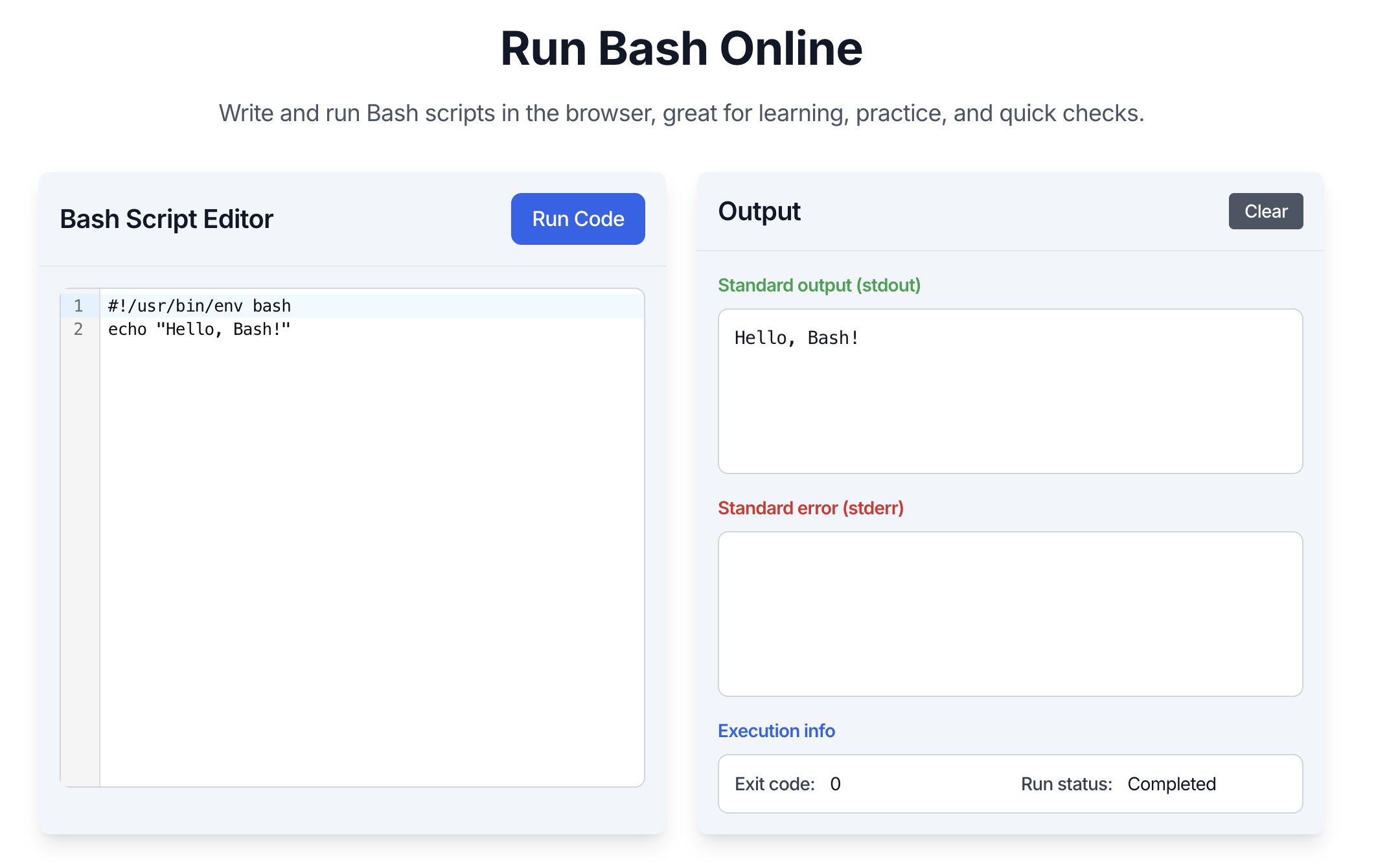Click line number 2 in the gutter
This screenshot has height=868, width=1376.
pos(78,328)
